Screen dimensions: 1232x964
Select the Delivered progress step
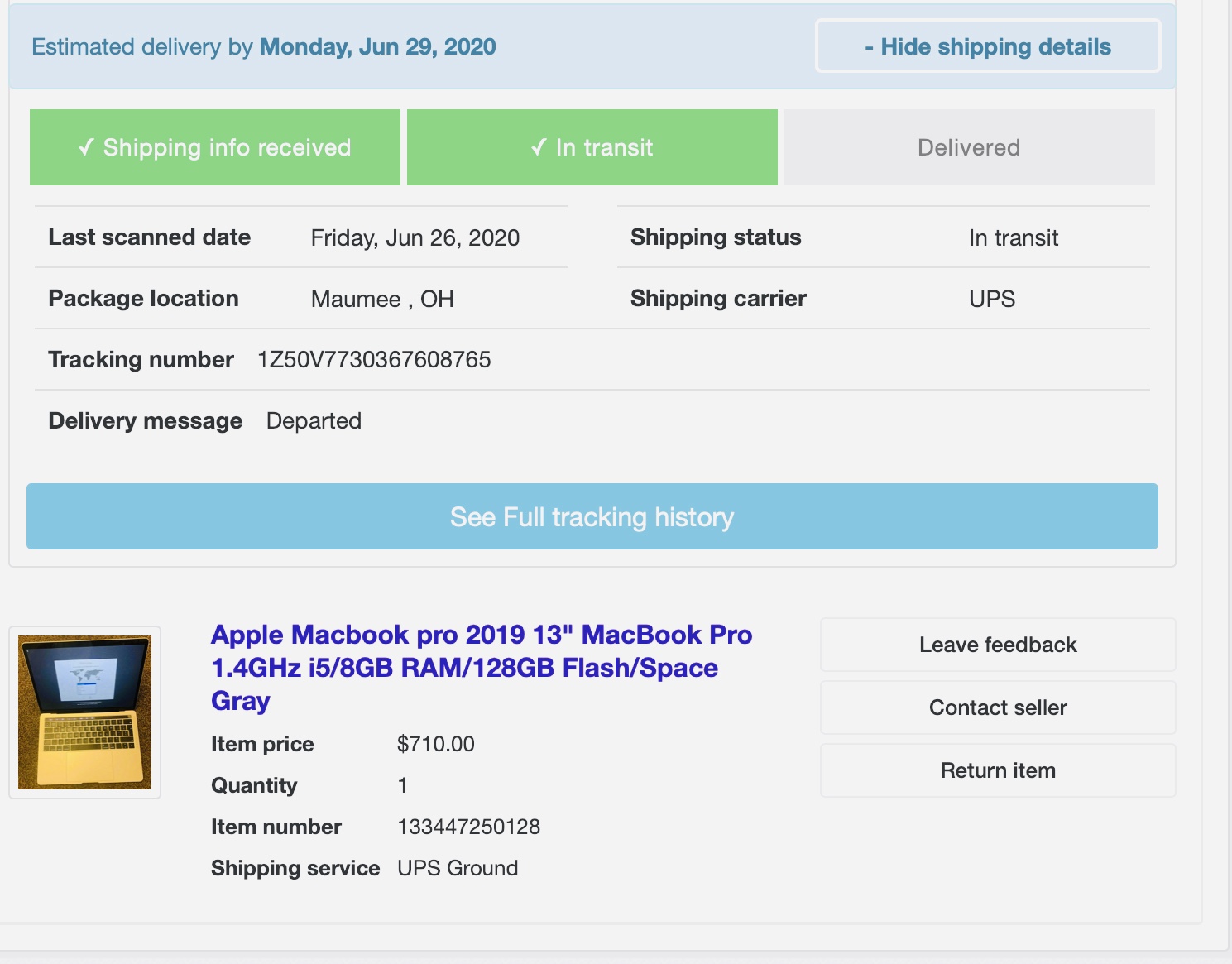coord(969,148)
